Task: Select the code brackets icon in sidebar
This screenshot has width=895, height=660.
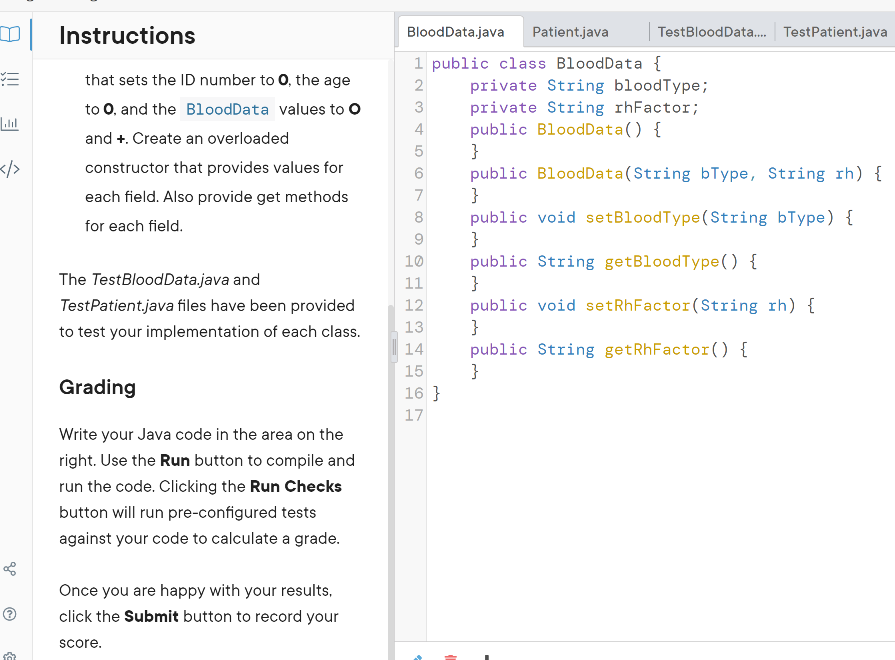Action: [11, 166]
